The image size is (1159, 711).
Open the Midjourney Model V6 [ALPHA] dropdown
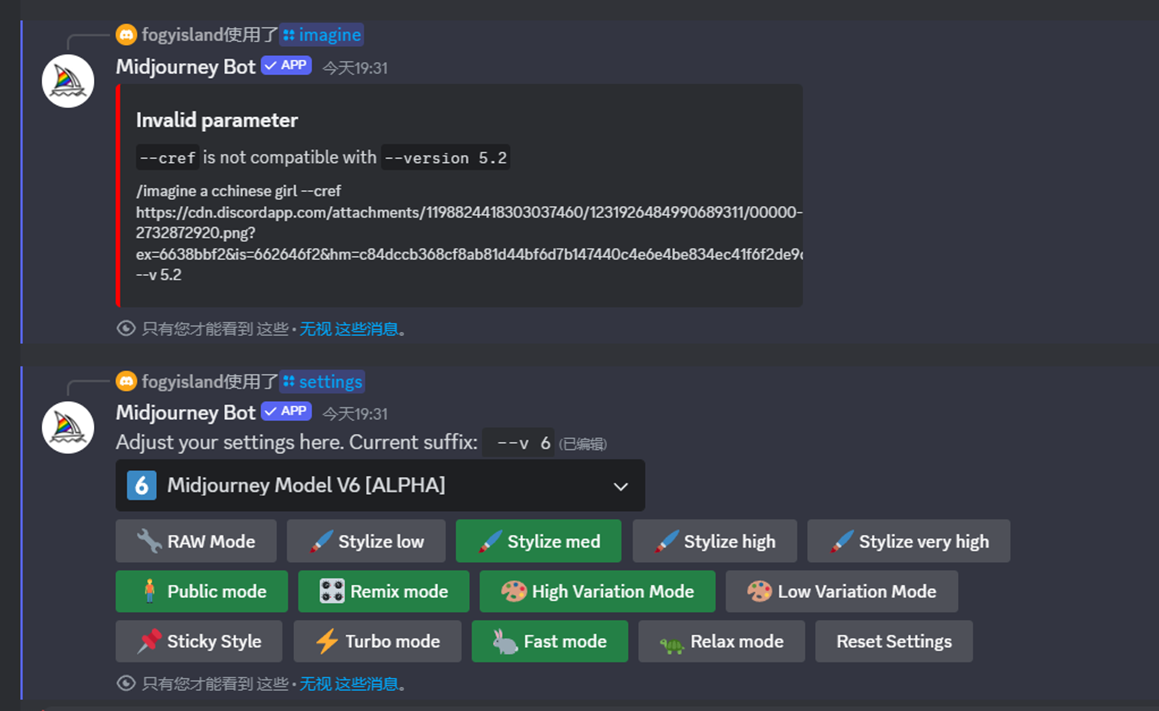click(381, 486)
